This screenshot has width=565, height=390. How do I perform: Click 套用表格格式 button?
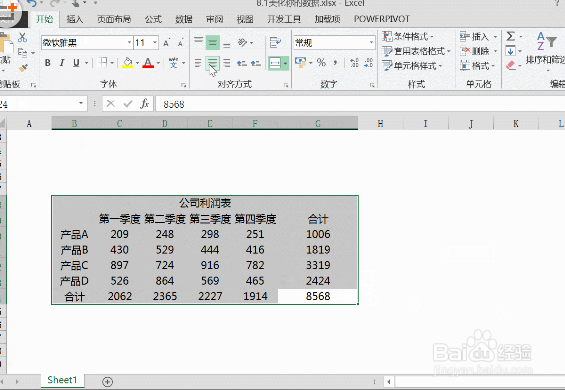click(x=416, y=51)
